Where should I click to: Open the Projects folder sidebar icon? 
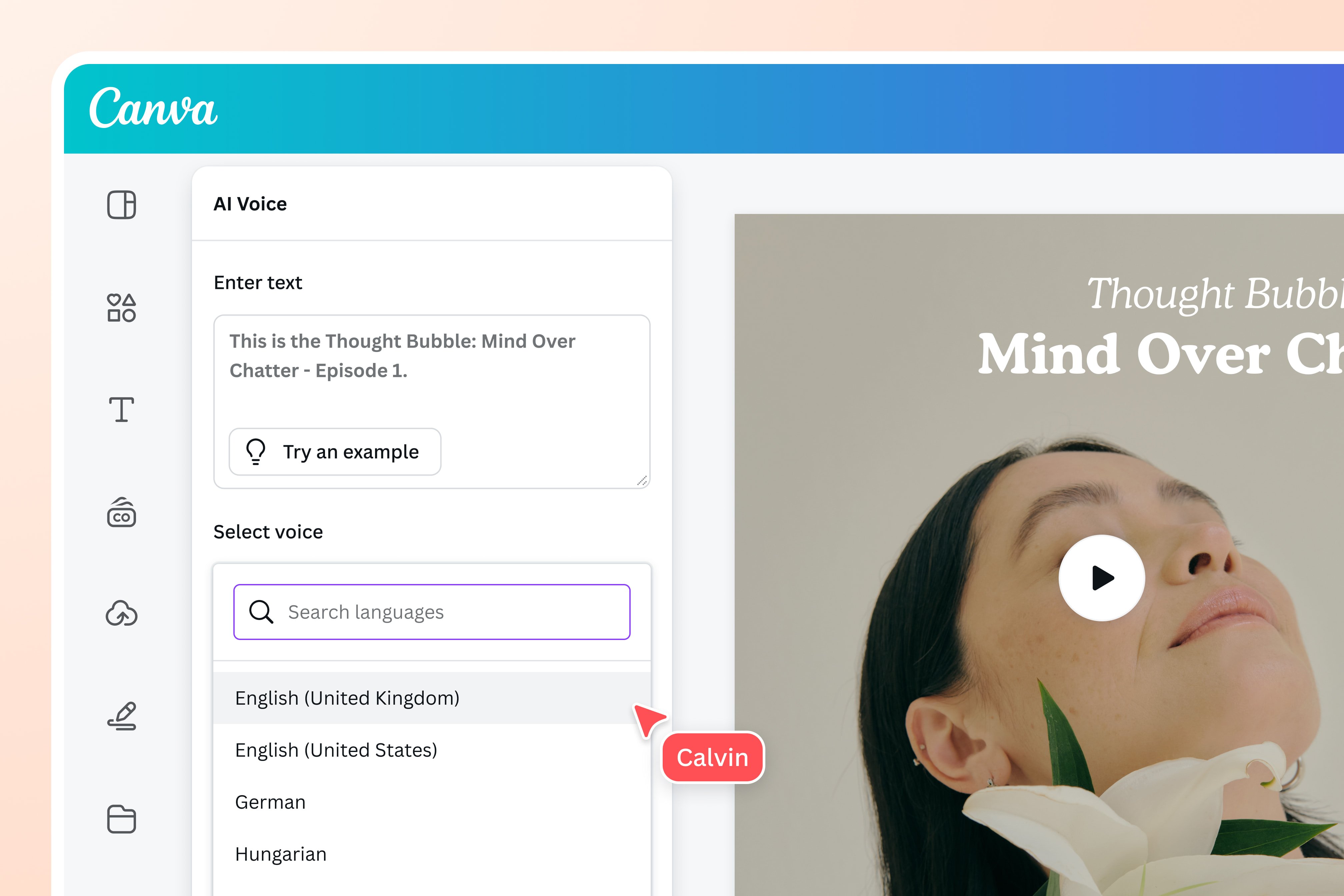(121, 819)
